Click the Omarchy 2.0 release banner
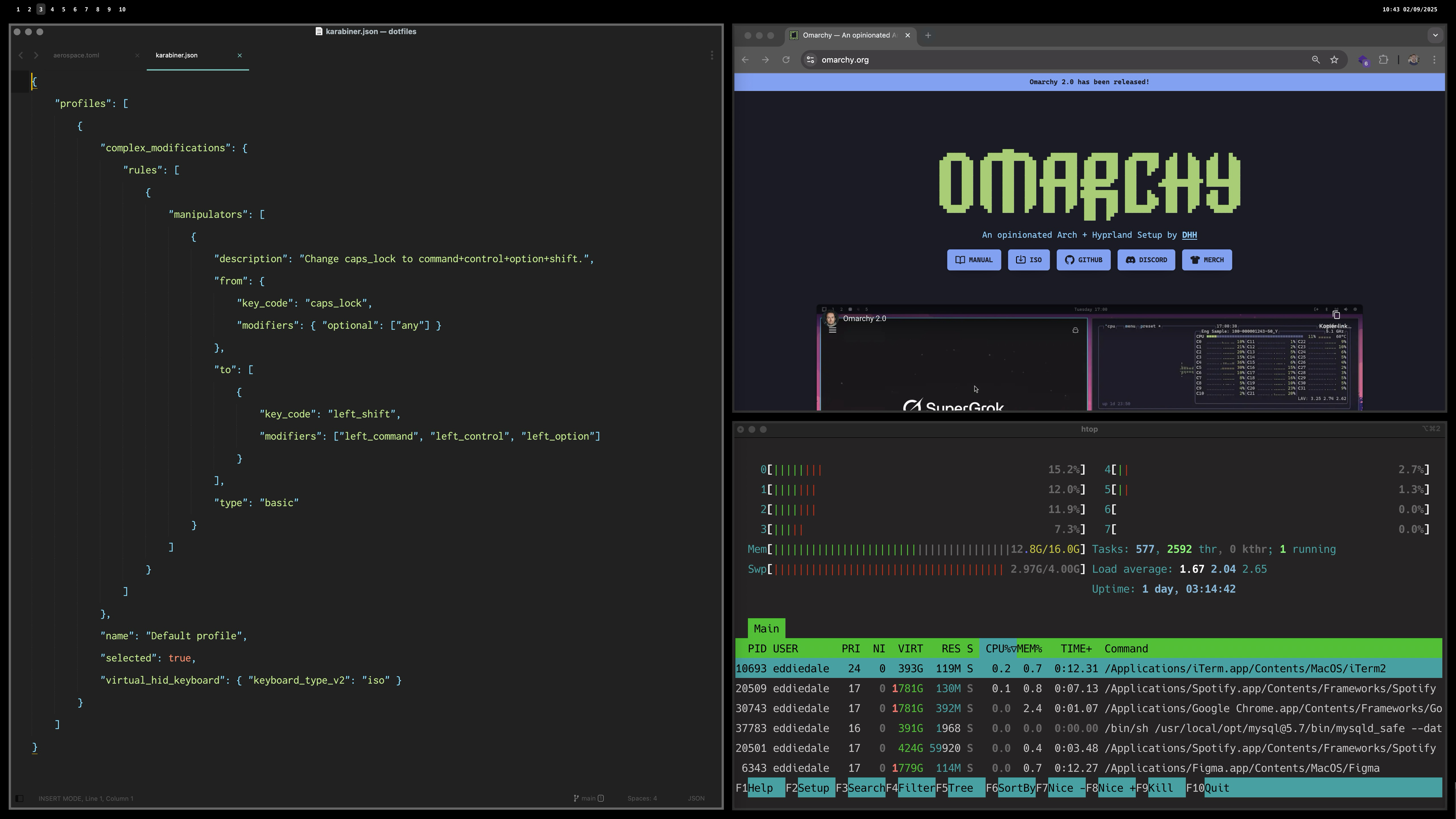Screen dimensions: 1456x819 1089,82
